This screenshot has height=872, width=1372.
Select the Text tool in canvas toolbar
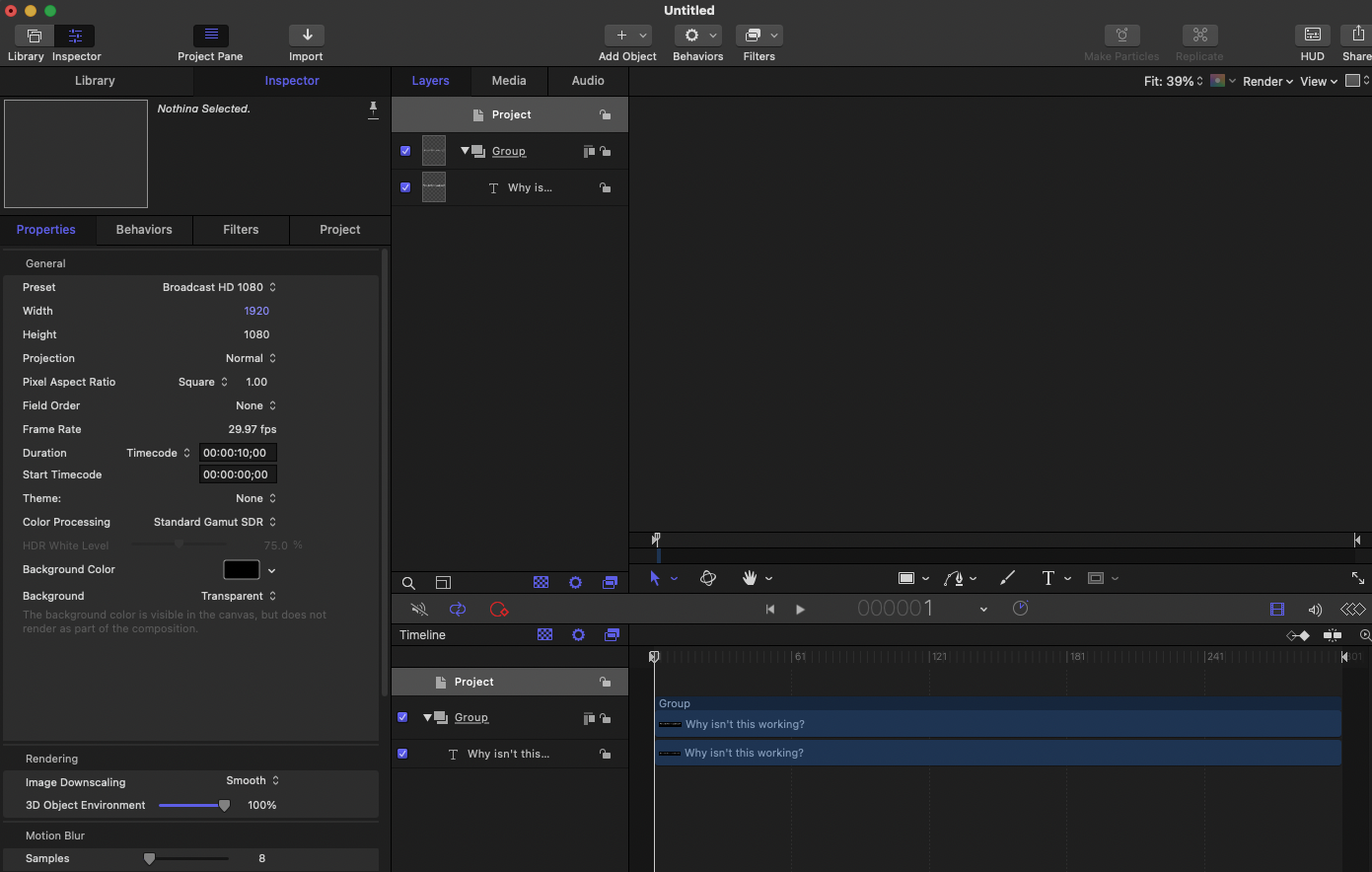(x=1047, y=579)
